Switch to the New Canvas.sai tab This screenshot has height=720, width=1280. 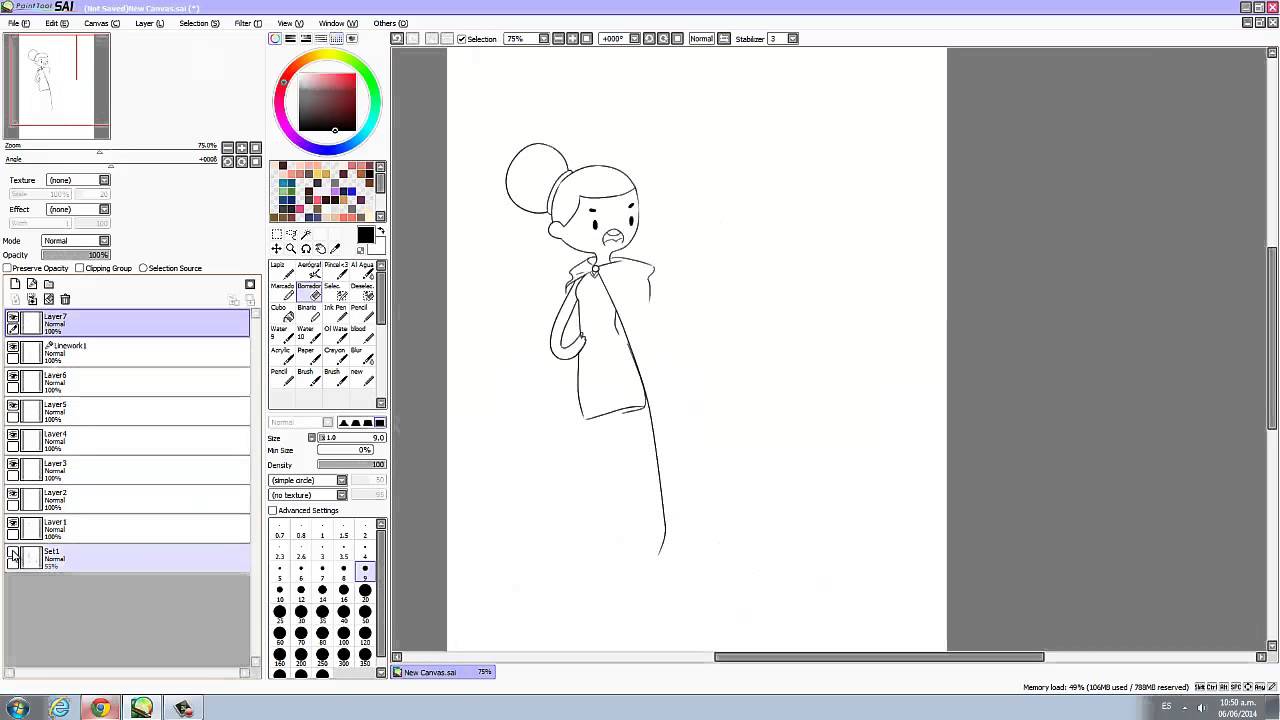(x=443, y=672)
